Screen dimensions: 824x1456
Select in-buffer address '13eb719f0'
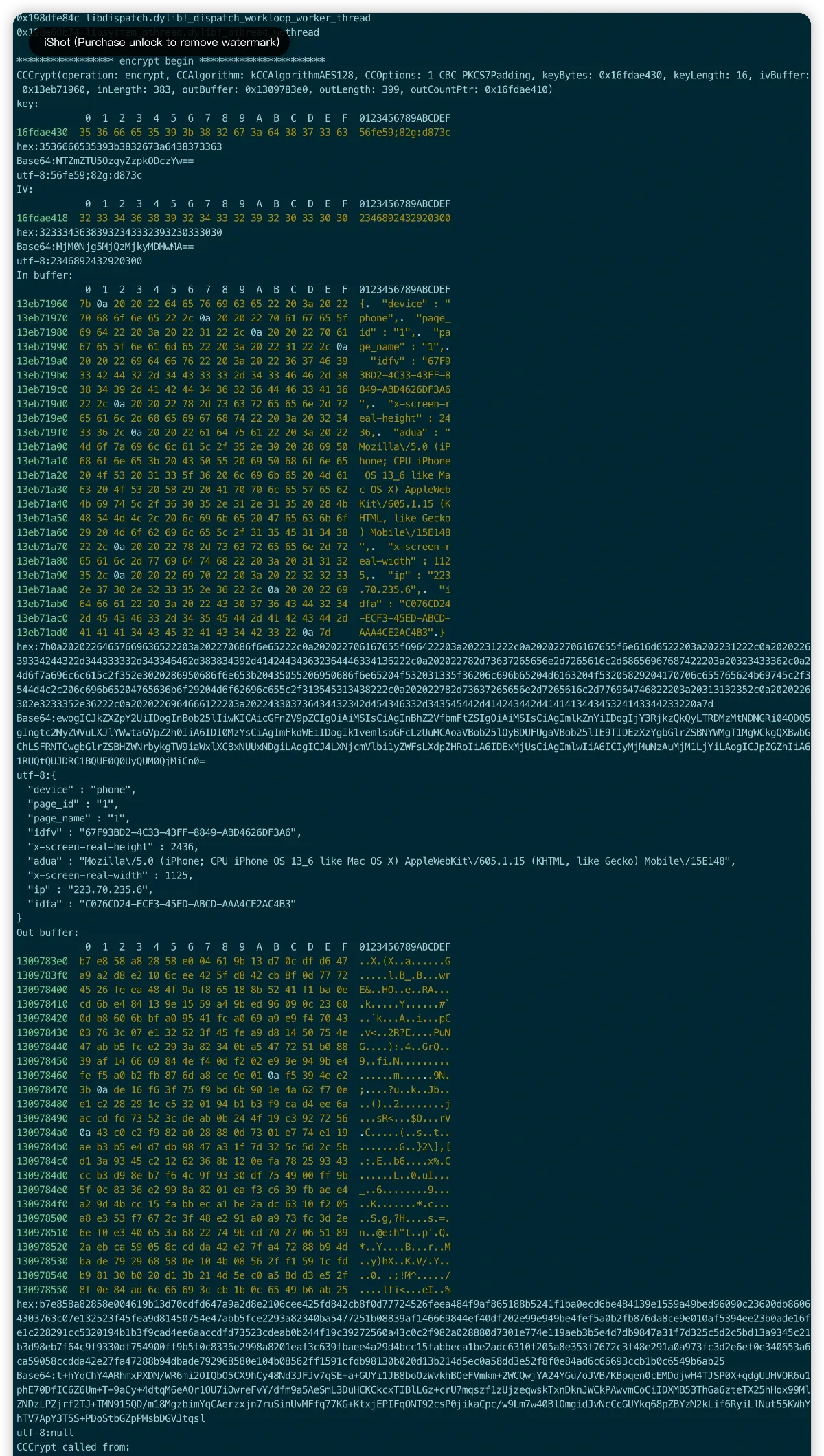(42, 433)
